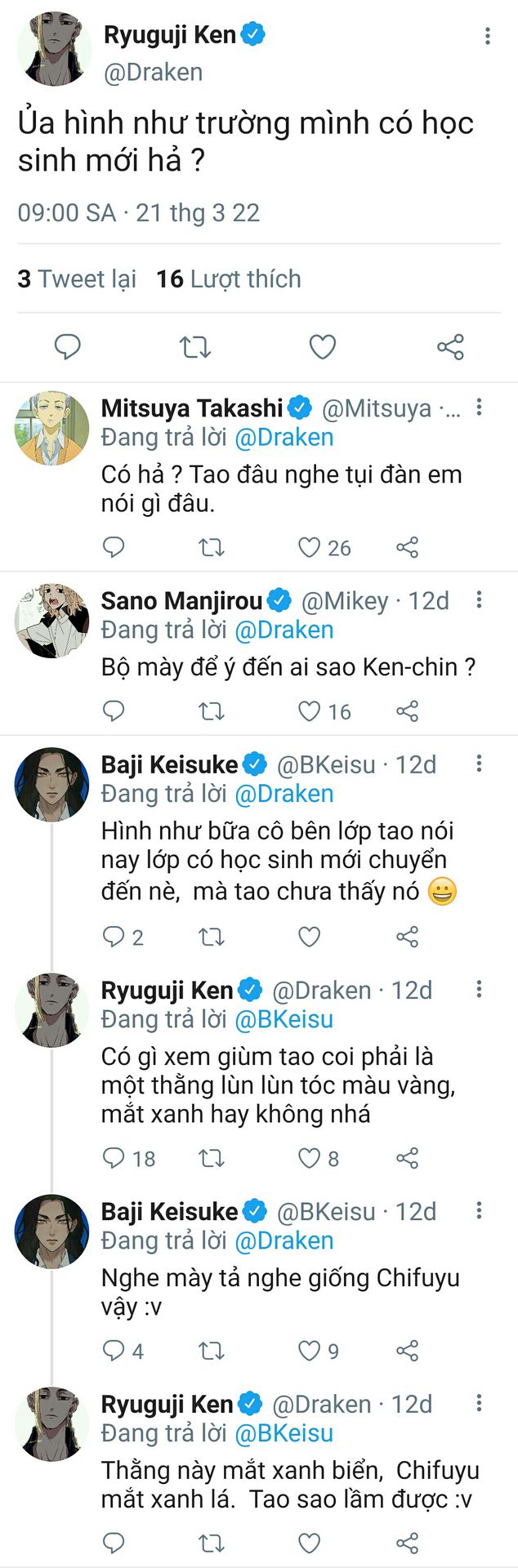View the 16 Lượt thích list
This screenshot has height=1568, width=518.
point(229,279)
